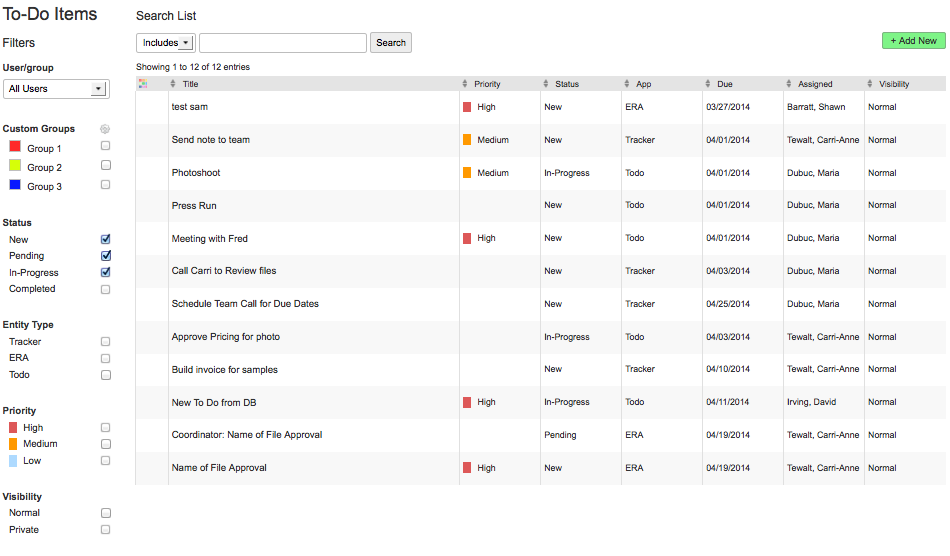Screen dimensions: 950x556
Task: Sort table by App column arrows
Action: (x=626, y=84)
